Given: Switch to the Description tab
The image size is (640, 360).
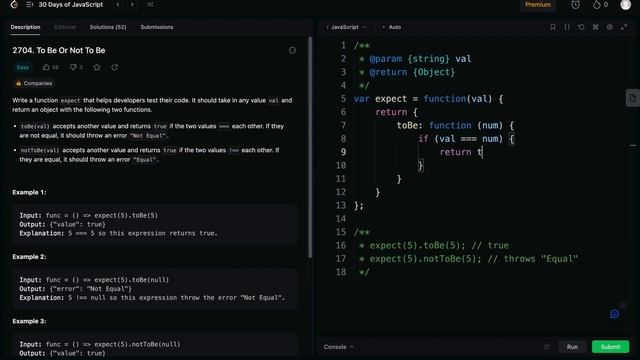Looking at the screenshot, I should coord(25,27).
